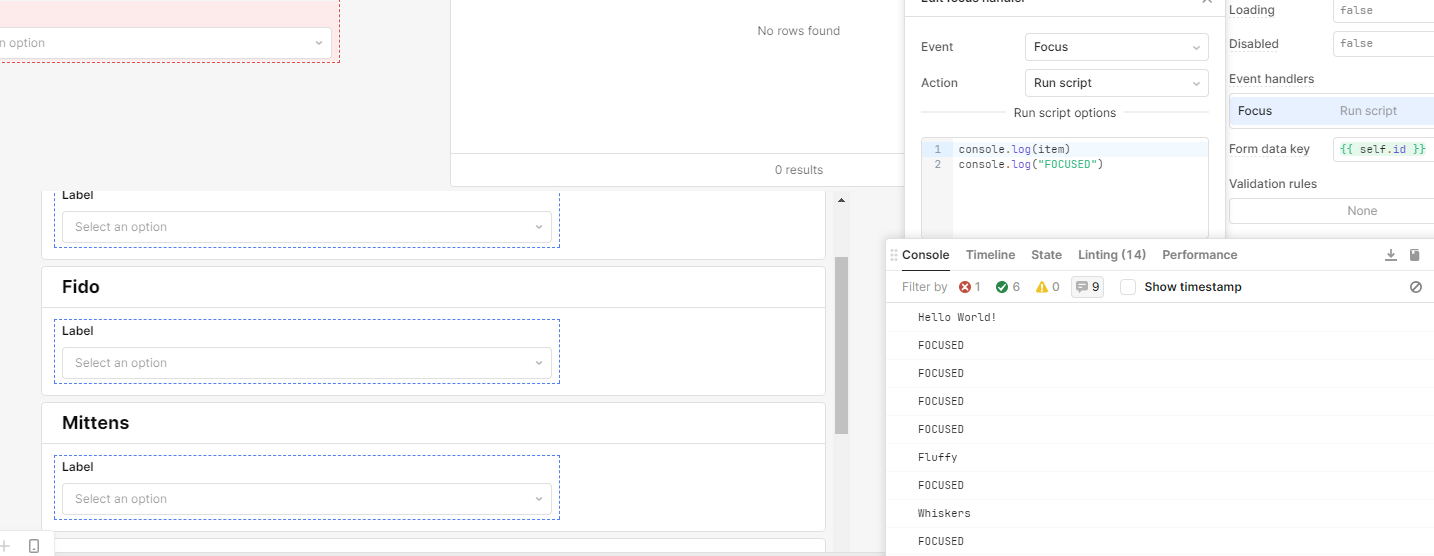Click the "Fido" card heading
Viewport: 1434px width, 556px height.
coord(81,287)
